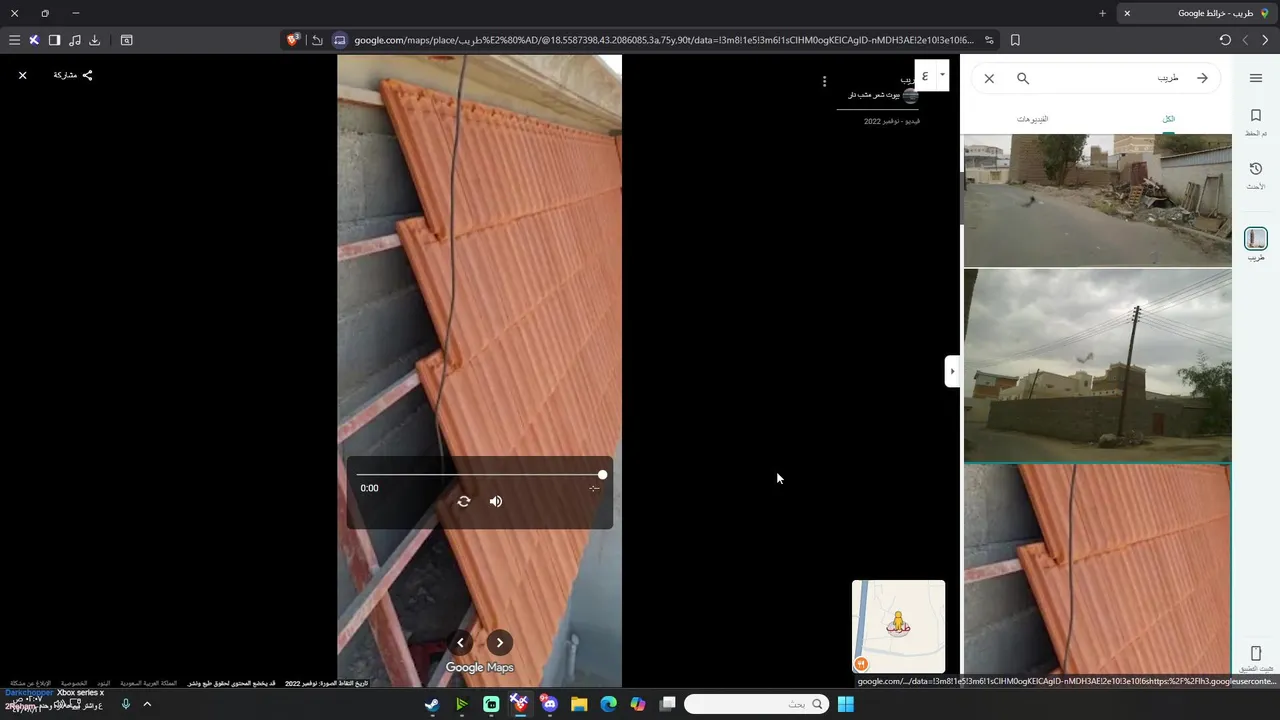
Task: Expand hidden system tray icons chevron
Action: pyautogui.click(x=147, y=704)
